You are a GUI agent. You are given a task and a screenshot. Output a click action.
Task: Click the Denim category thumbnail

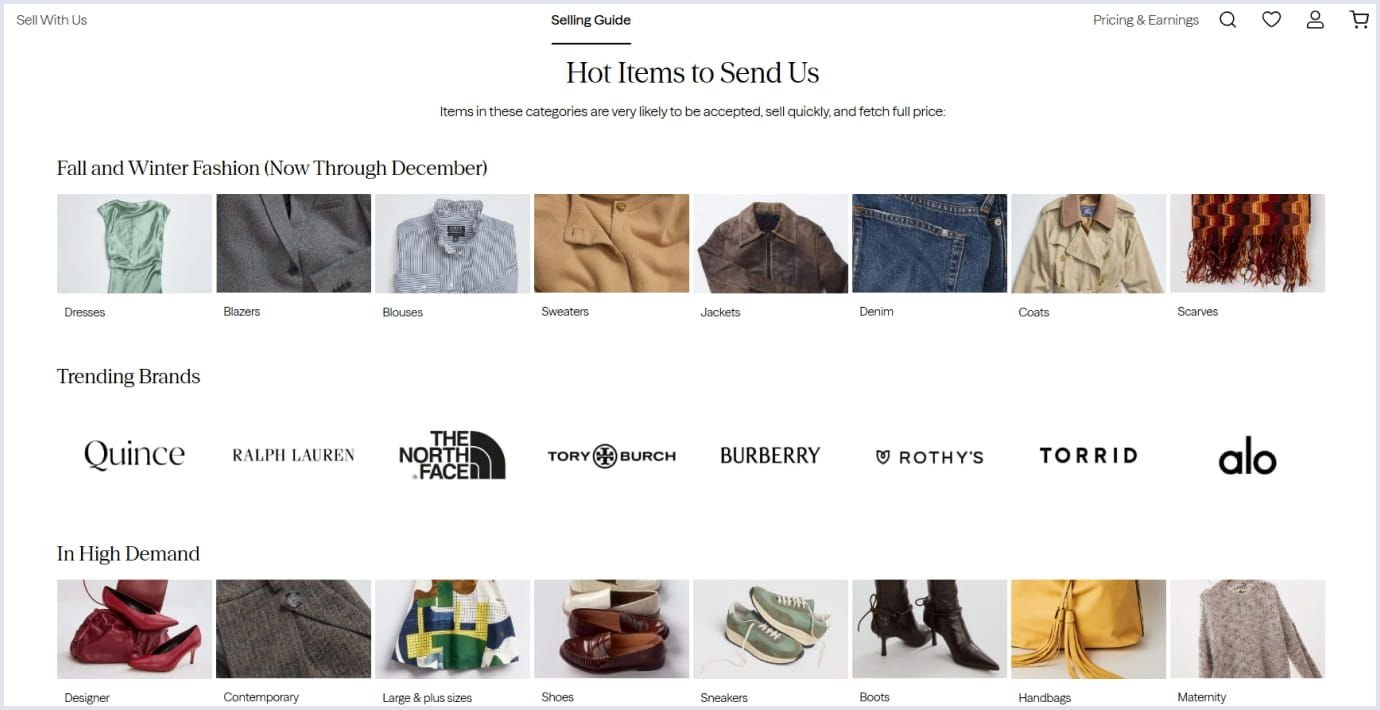pyautogui.click(x=929, y=243)
